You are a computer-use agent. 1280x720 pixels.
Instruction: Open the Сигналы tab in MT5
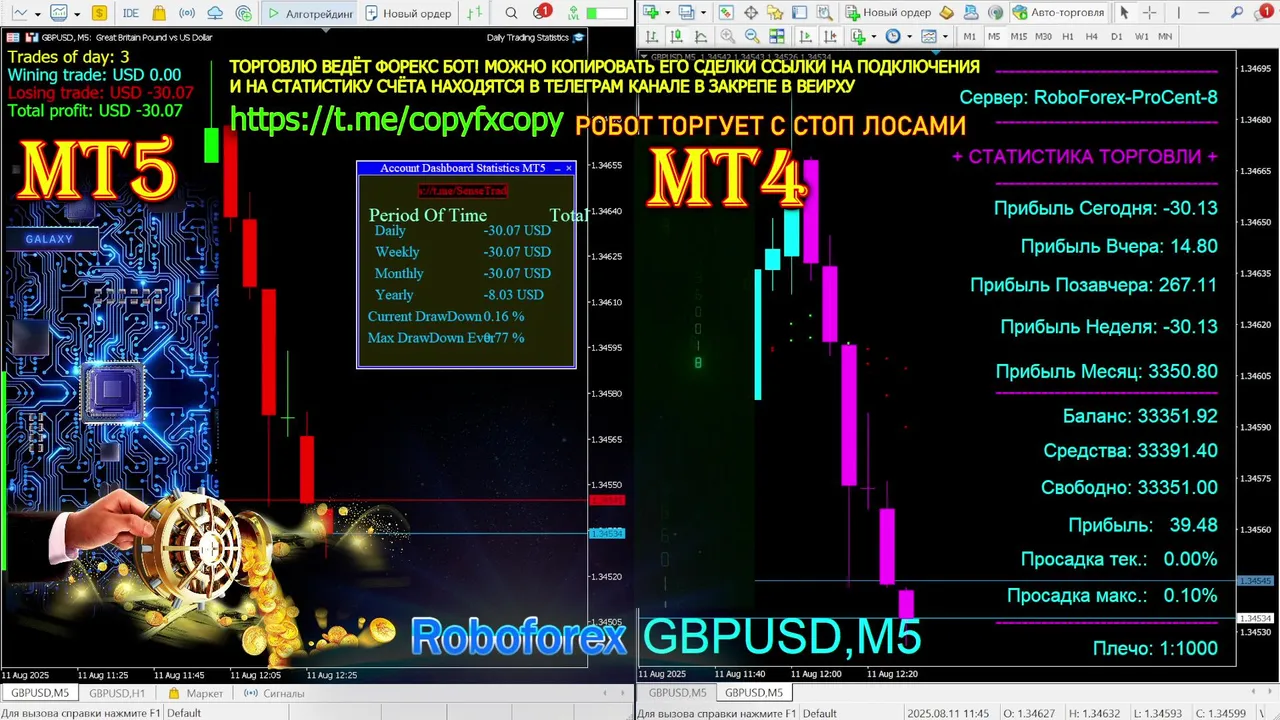coord(275,693)
